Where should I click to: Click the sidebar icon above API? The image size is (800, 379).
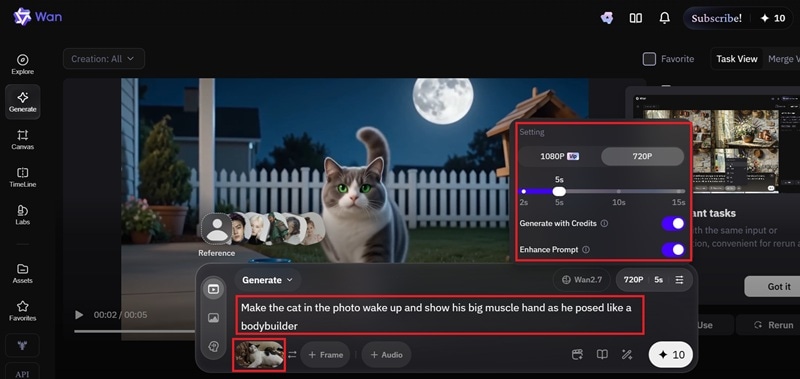point(22,345)
